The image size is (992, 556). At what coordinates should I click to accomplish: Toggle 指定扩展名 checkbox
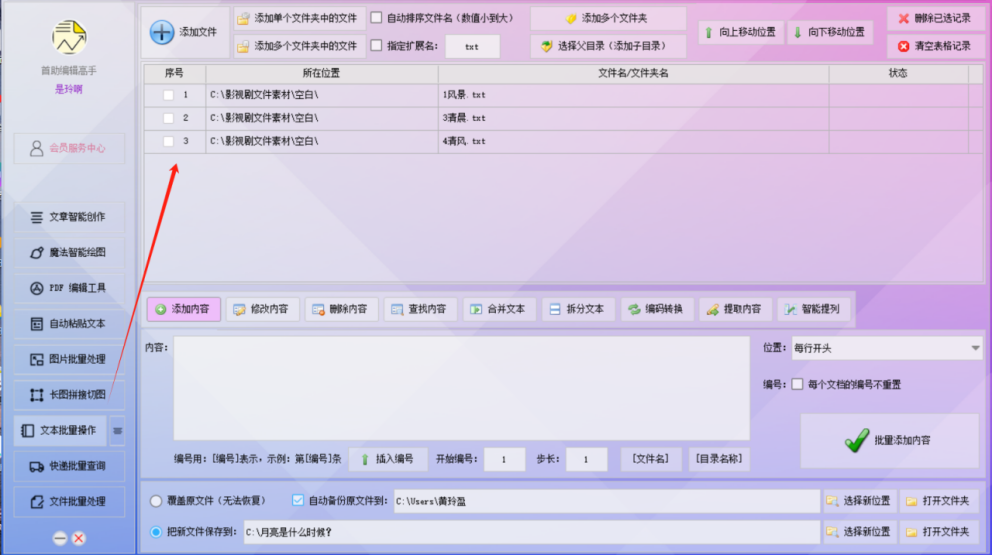pos(376,46)
